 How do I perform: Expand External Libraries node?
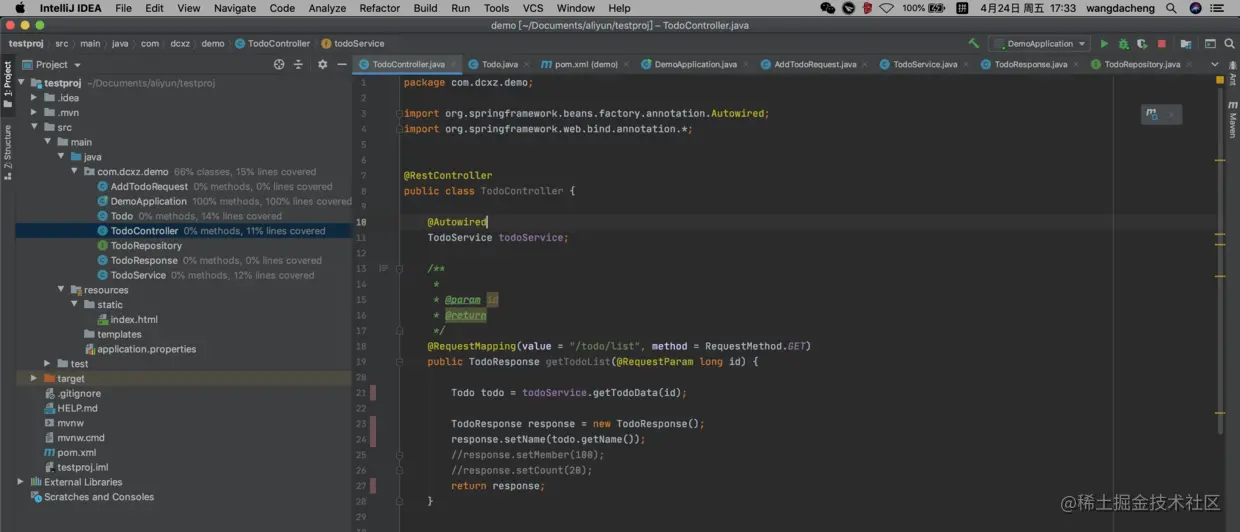click(22, 482)
